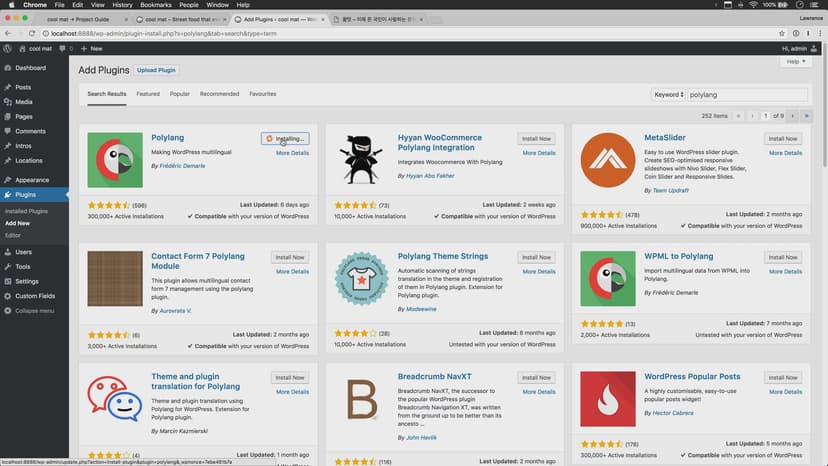Click the Polylang Theme Strings shirt icon
The width and height of the screenshot is (828, 466).
[361, 278]
